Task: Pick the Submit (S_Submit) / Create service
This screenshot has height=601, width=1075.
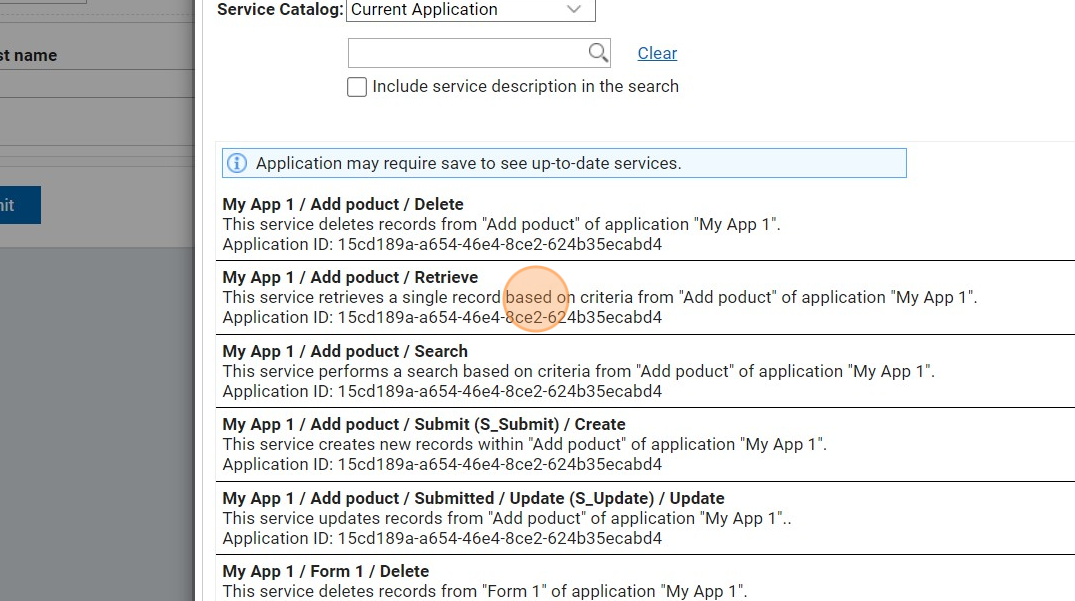Action: (x=424, y=424)
